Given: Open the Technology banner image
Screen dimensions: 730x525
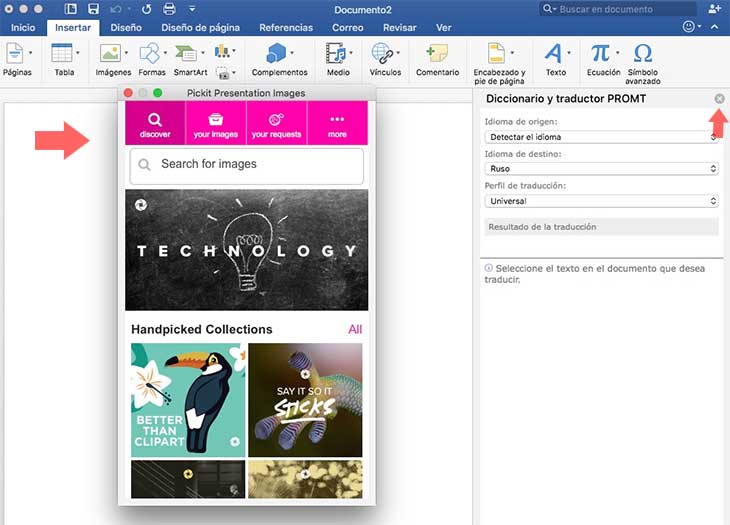Looking at the screenshot, I should click(247, 250).
